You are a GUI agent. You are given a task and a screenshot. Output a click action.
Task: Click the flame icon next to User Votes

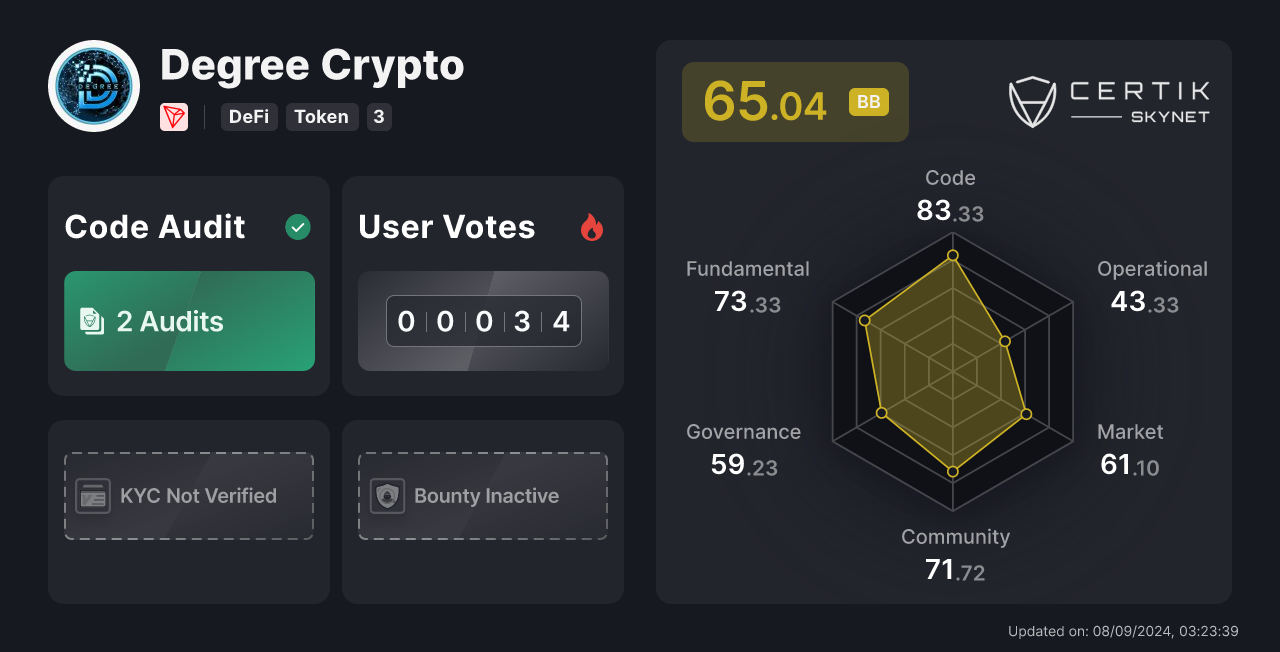[592, 227]
